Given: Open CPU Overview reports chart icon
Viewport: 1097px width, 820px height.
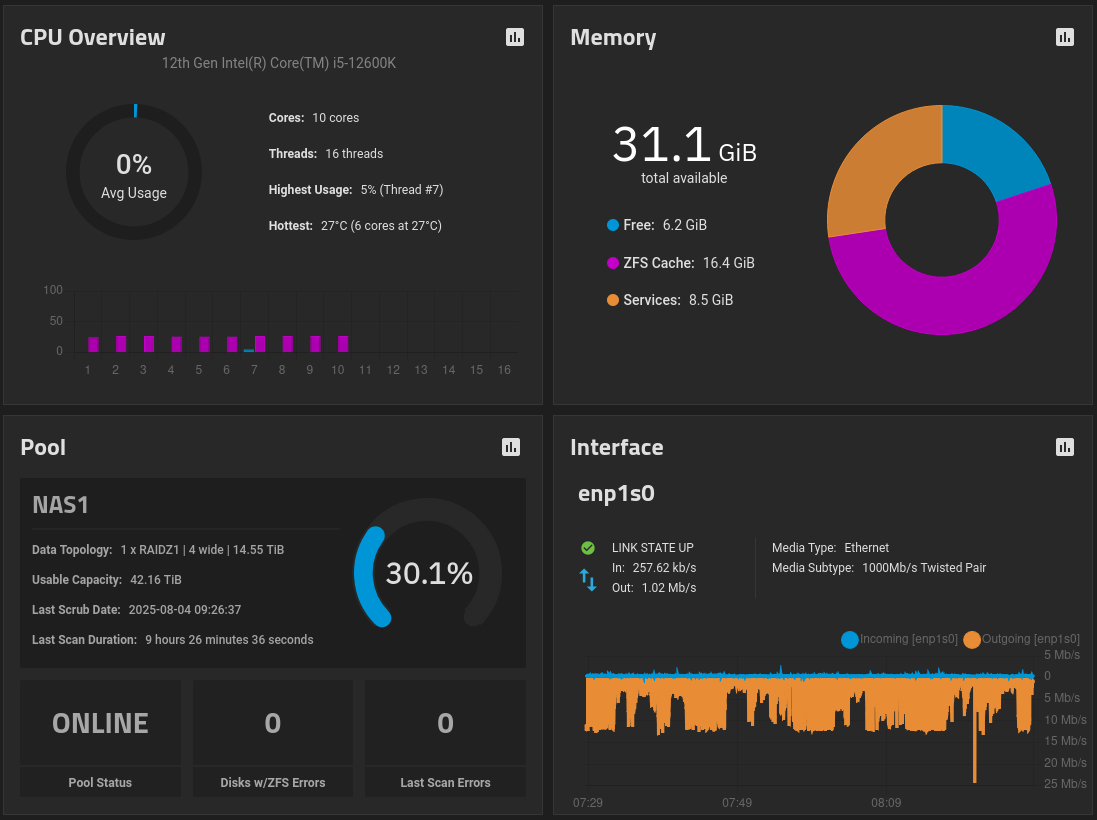Looking at the screenshot, I should tap(515, 37).
